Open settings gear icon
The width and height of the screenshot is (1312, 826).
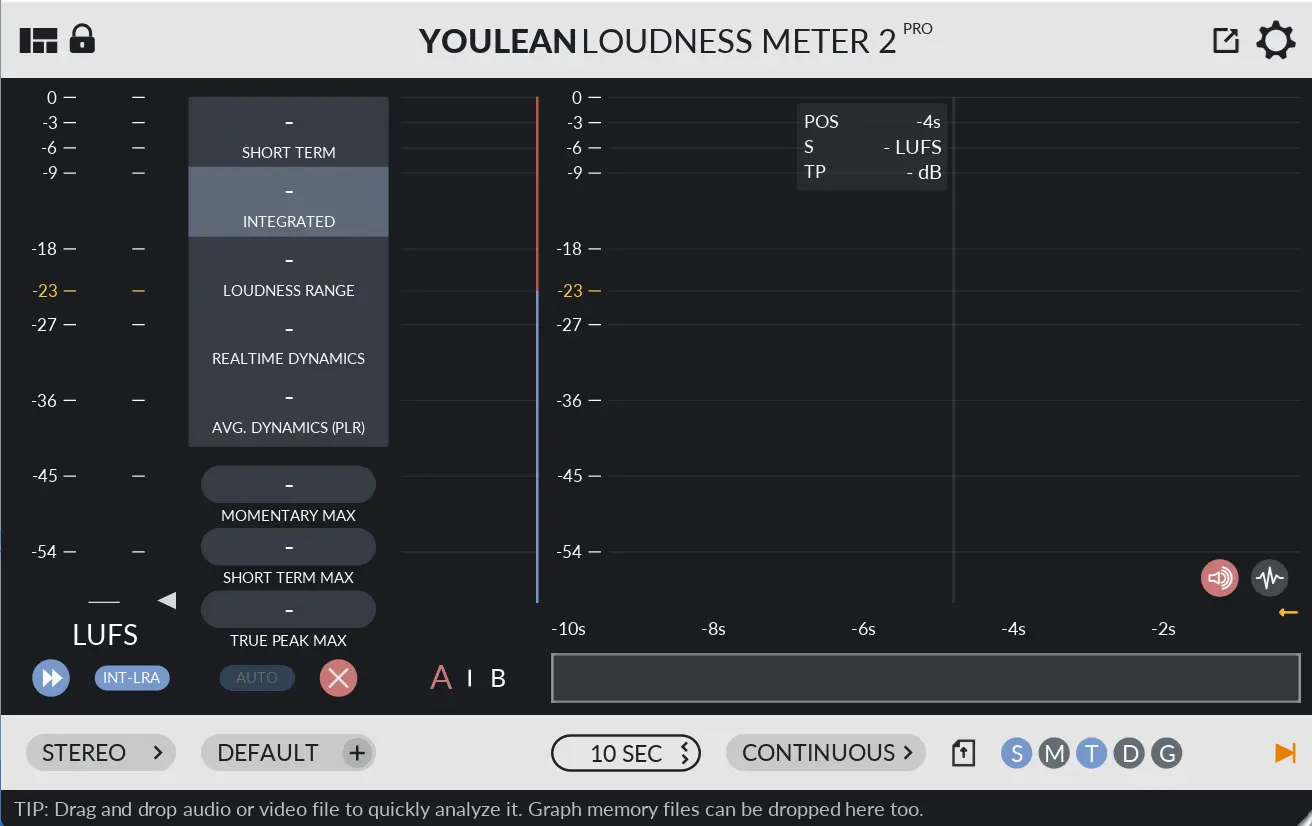pyautogui.click(x=1275, y=41)
